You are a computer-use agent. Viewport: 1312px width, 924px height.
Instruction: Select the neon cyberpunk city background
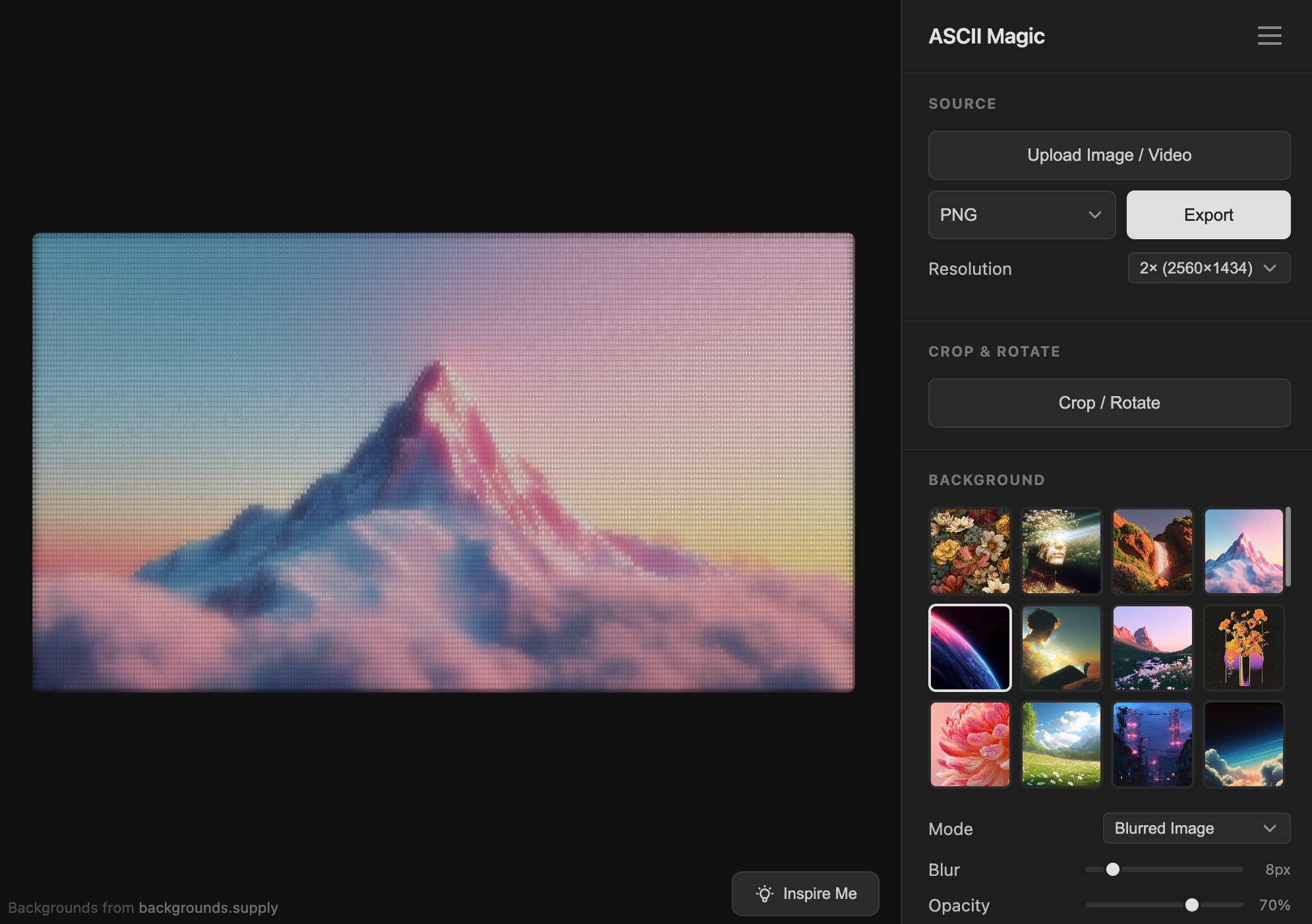pos(1152,744)
